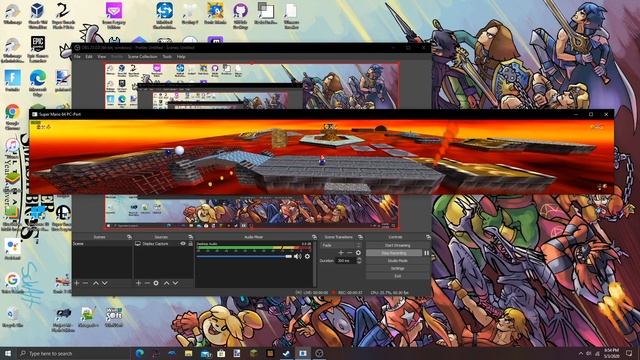640x360 pixels.
Task: Open transition properties gear icon
Action: [358, 253]
